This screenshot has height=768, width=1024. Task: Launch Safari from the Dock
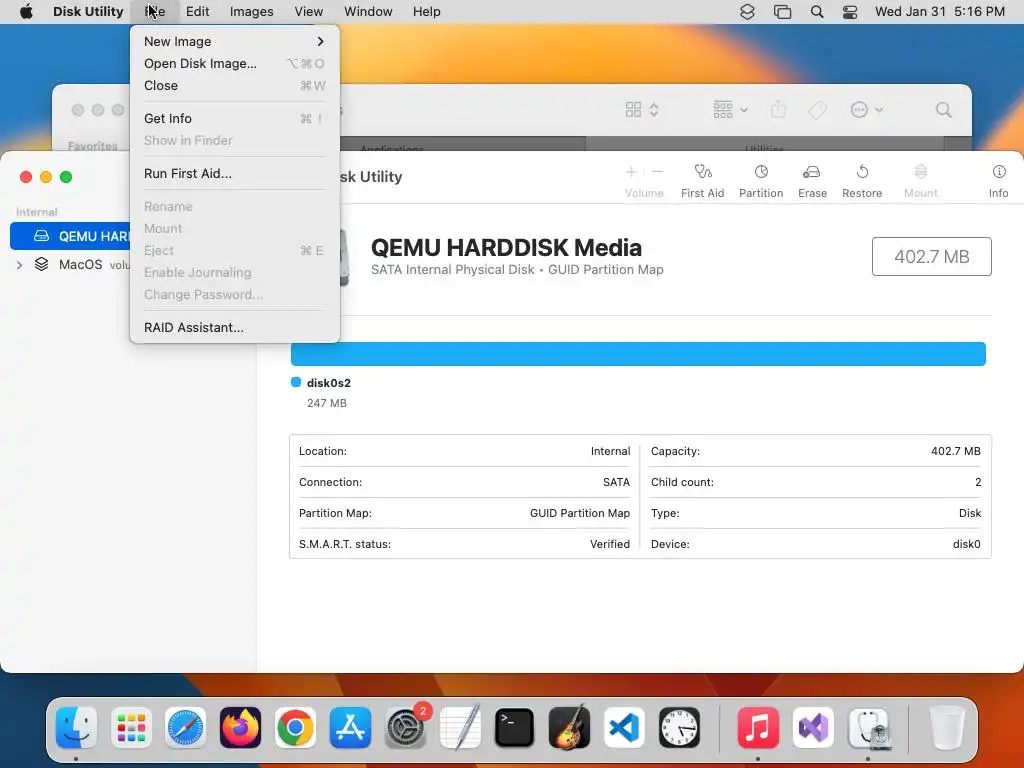[x=185, y=728]
